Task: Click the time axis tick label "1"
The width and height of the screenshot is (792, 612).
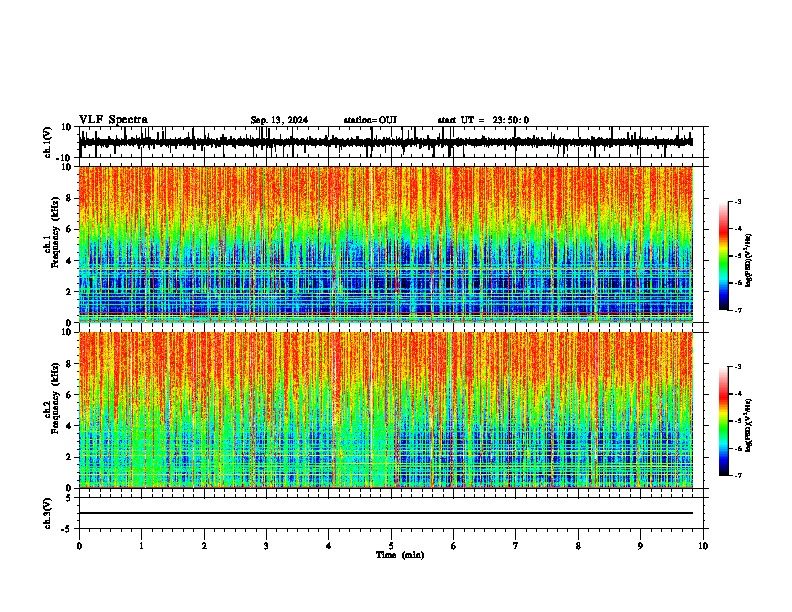Action: point(141,546)
